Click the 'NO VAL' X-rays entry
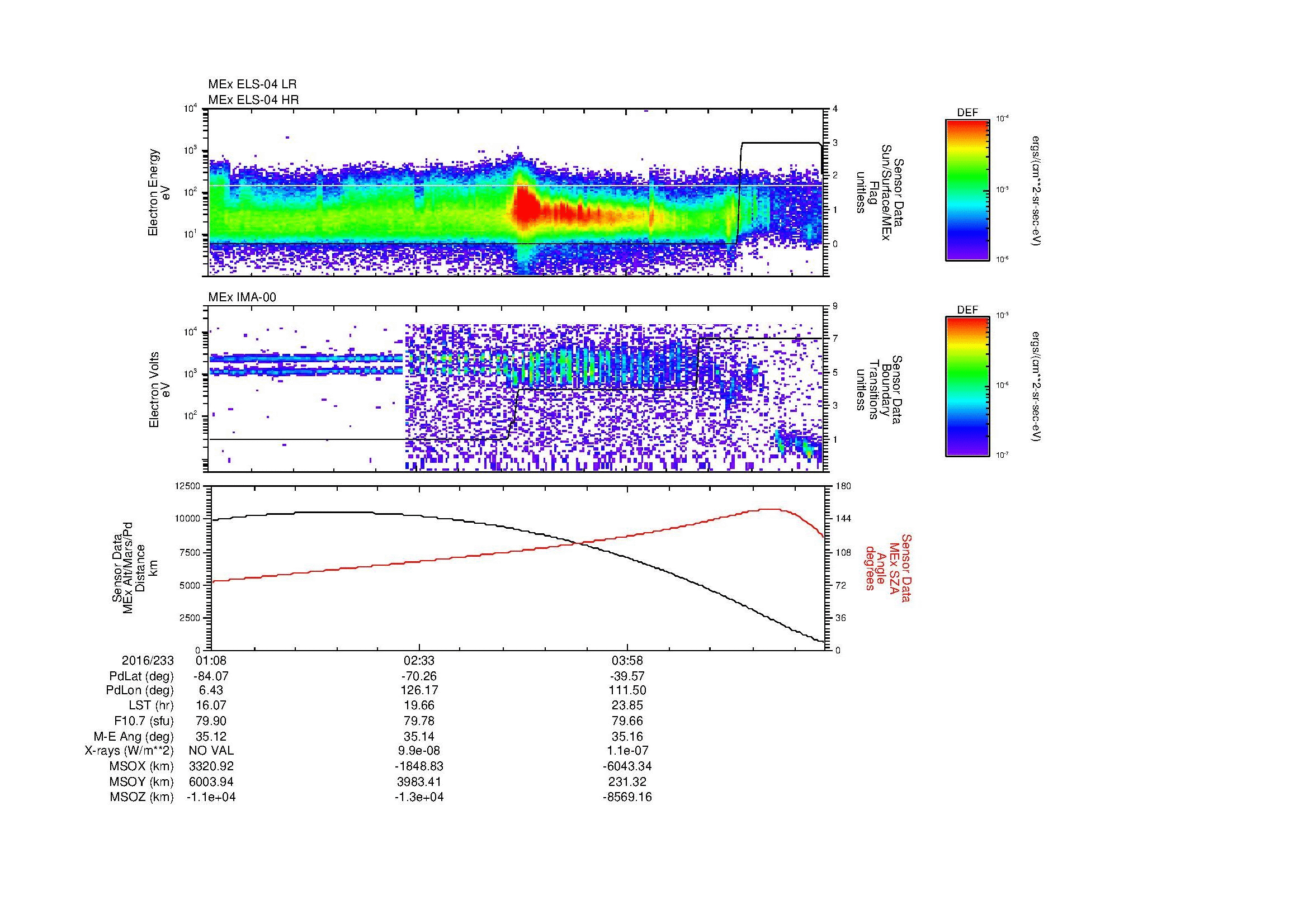Screen dimensions: 1308x924 [x=211, y=751]
